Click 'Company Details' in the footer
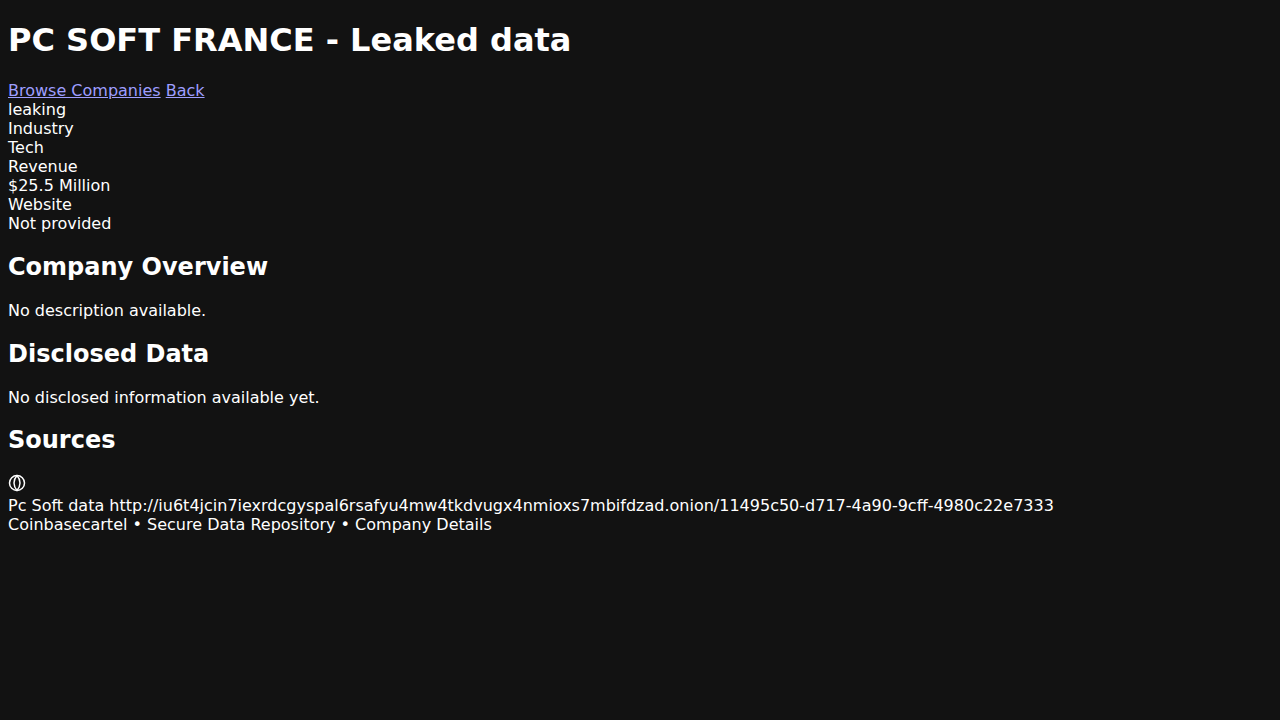The height and width of the screenshot is (720, 1280). [x=423, y=524]
